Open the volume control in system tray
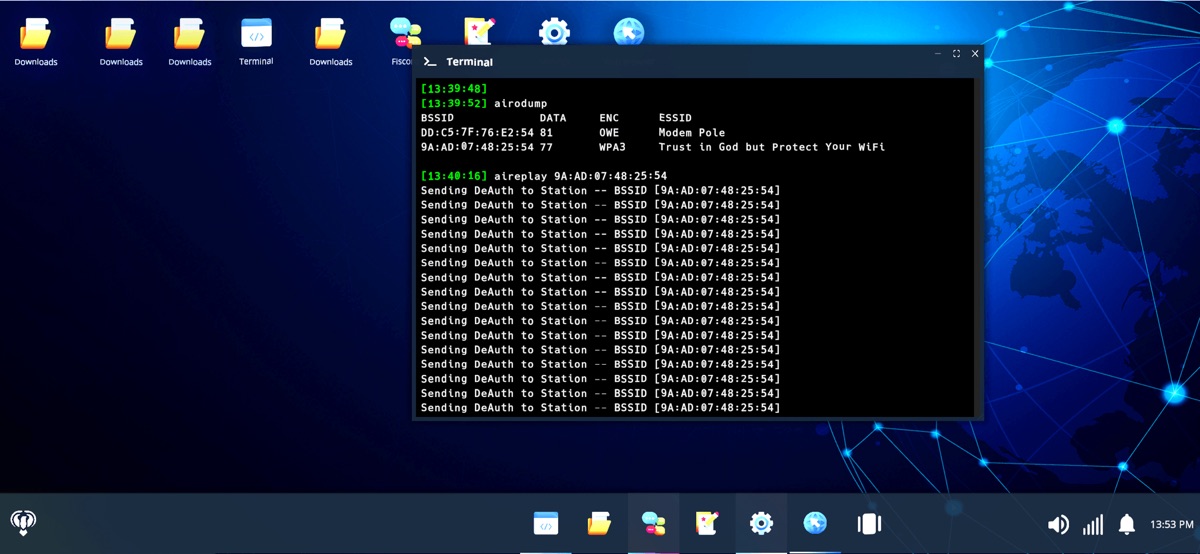Screen dimensions: 1200x554 click(x=1058, y=524)
